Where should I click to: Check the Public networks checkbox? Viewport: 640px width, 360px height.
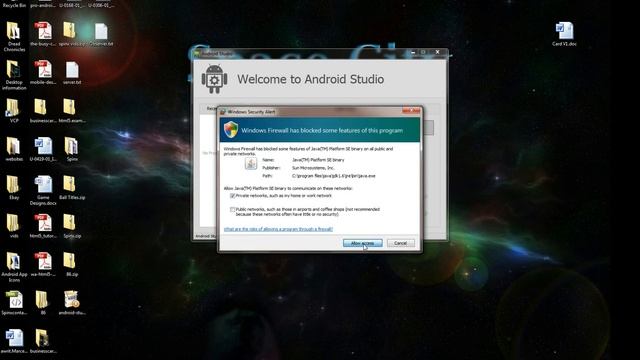(232, 209)
